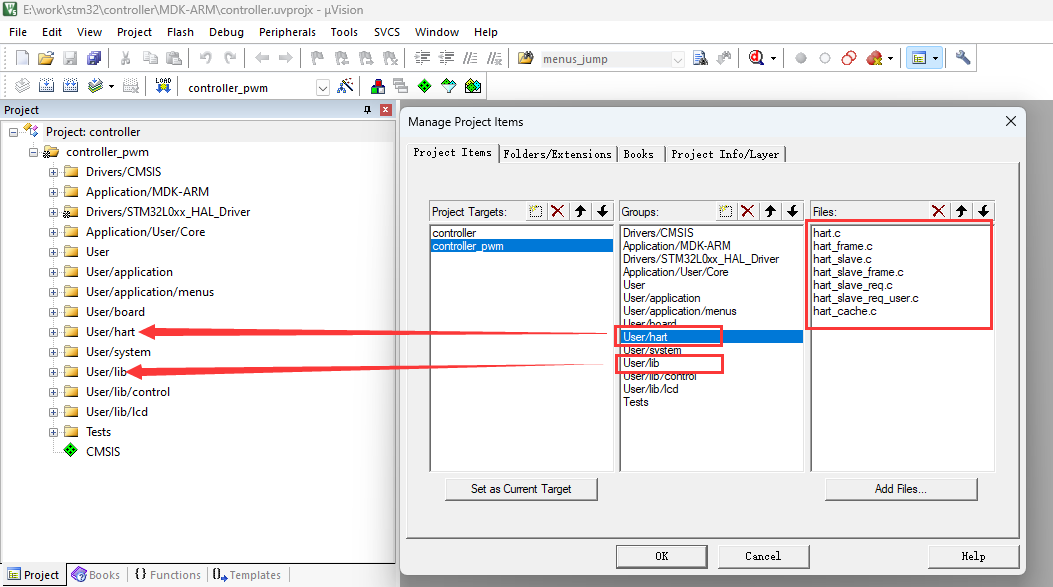Add a new group in Groups list
Image resolution: width=1053 pixels, height=587 pixels.
click(726, 211)
